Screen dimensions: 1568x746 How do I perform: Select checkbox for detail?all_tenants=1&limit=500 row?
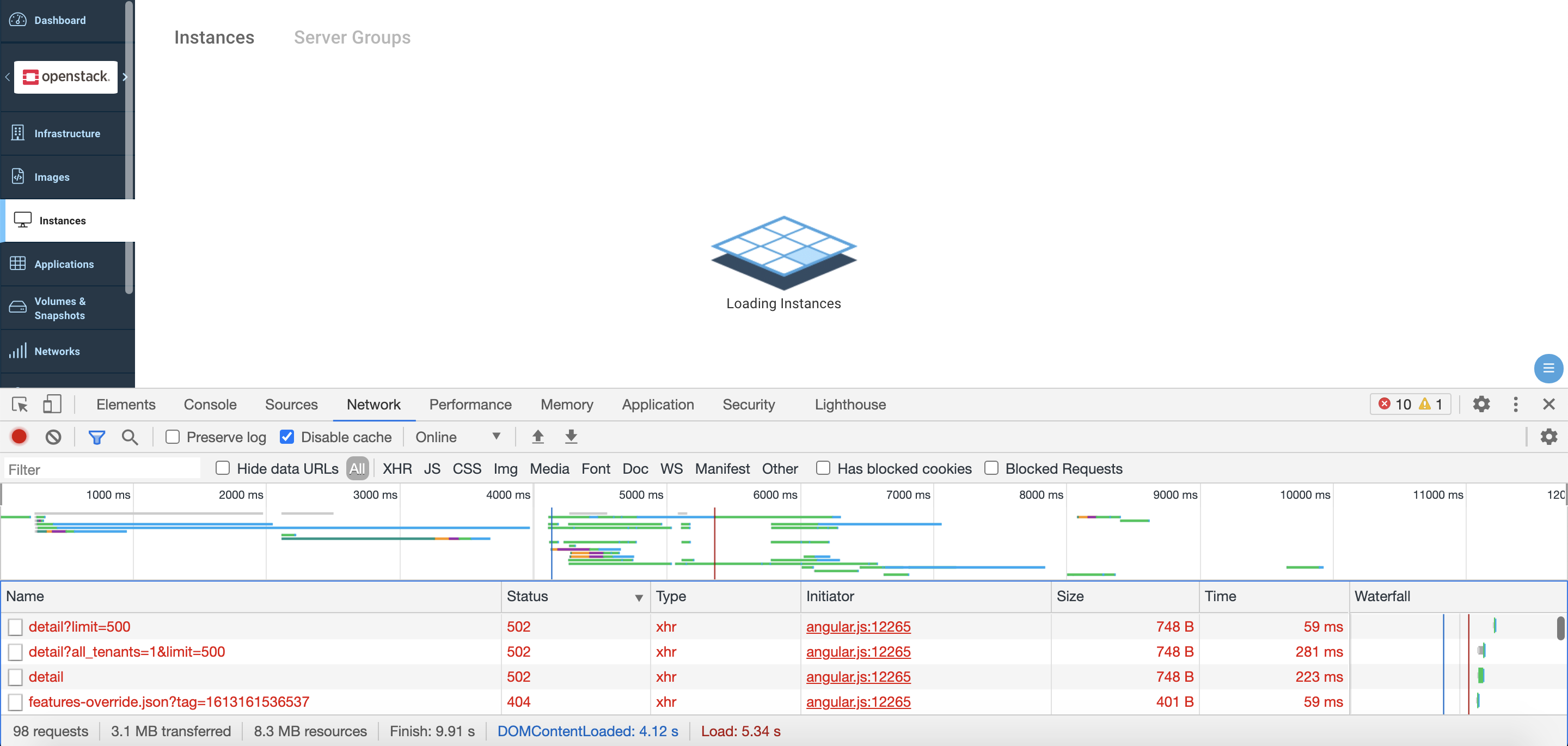click(15, 652)
